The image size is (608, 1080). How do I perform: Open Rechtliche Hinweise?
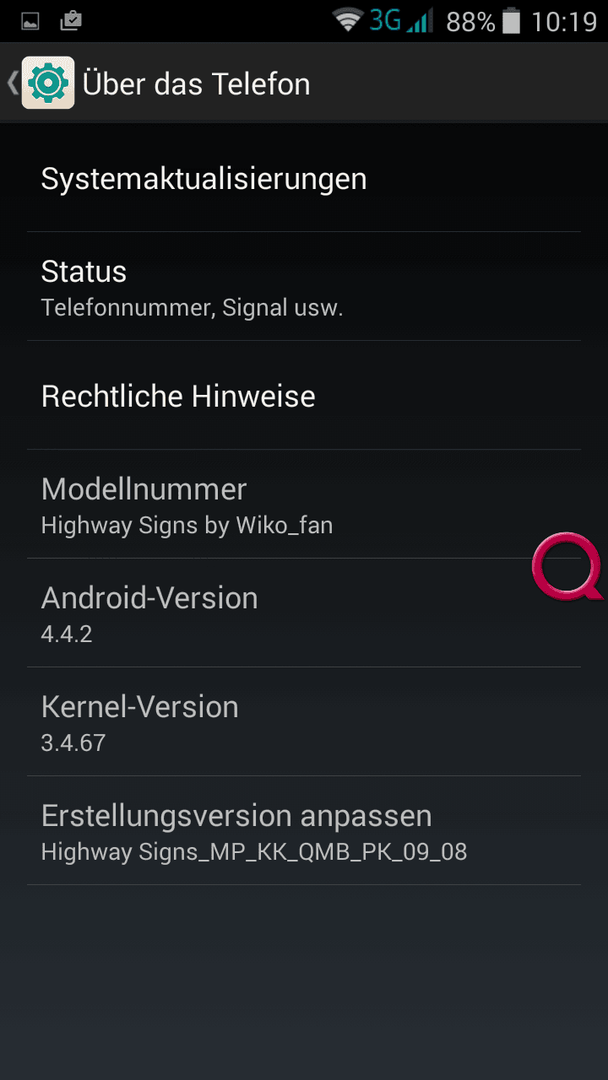click(x=304, y=395)
